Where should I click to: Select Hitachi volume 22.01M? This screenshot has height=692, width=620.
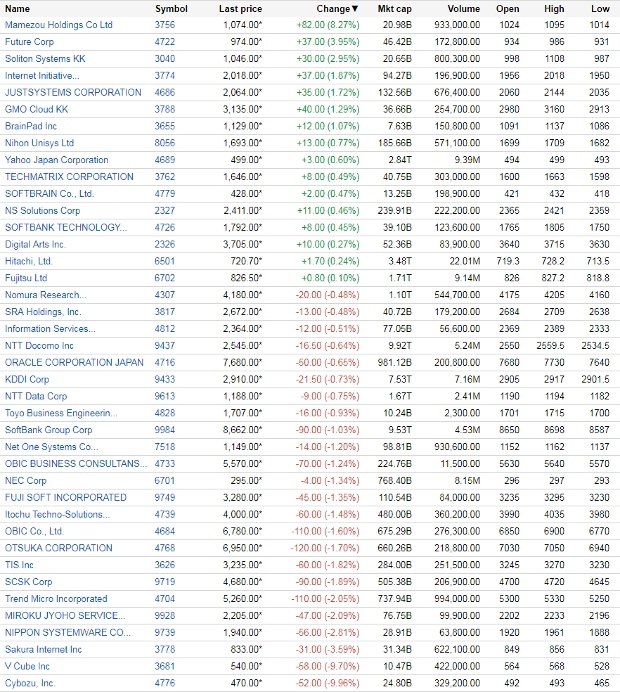(x=465, y=261)
